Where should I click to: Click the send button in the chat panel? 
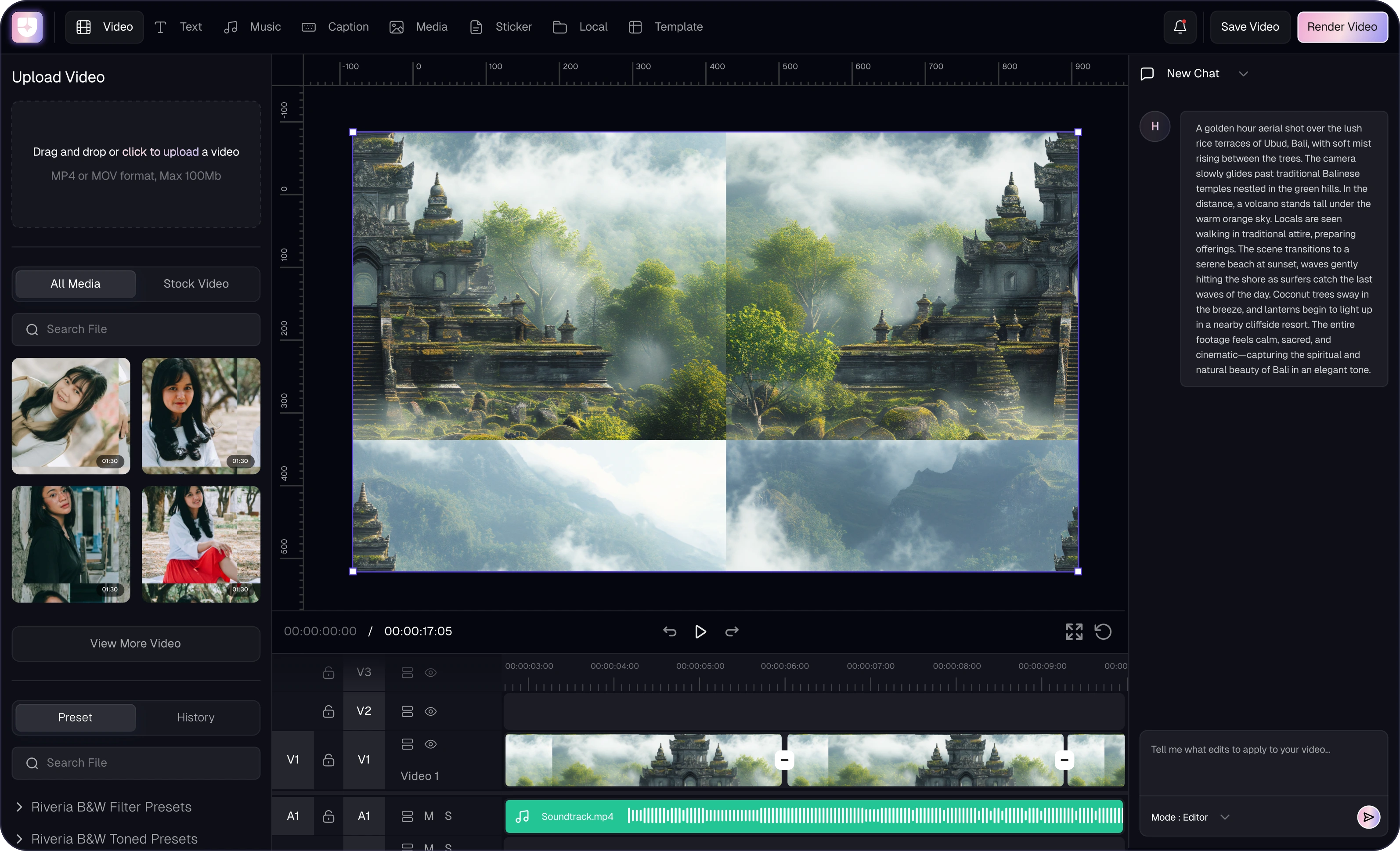click(1368, 817)
